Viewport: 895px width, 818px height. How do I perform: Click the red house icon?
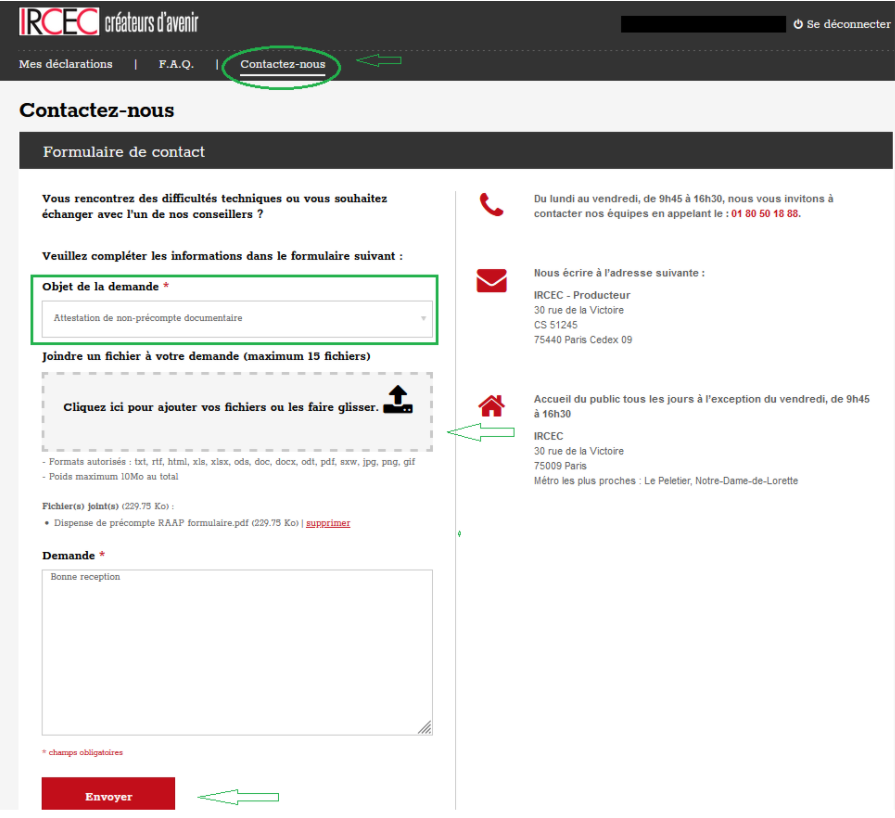(491, 406)
